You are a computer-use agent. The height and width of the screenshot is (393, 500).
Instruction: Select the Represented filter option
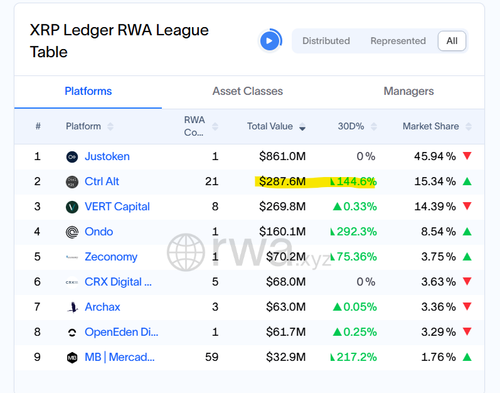point(398,41)
